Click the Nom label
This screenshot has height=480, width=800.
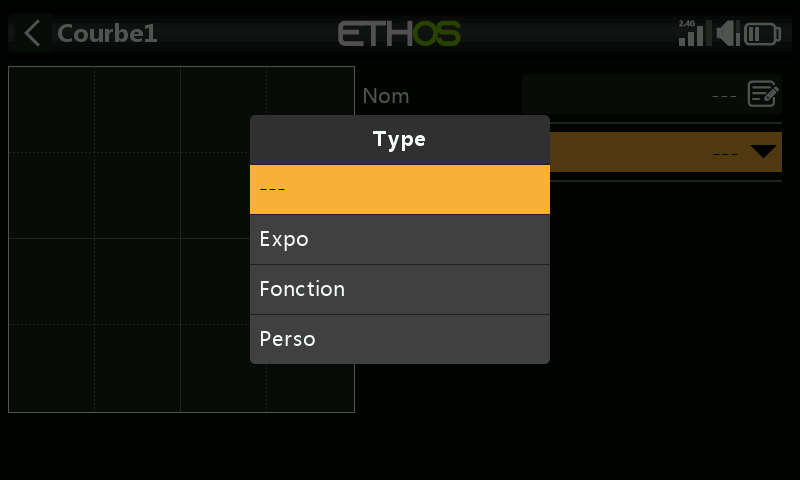coord(386,96)
